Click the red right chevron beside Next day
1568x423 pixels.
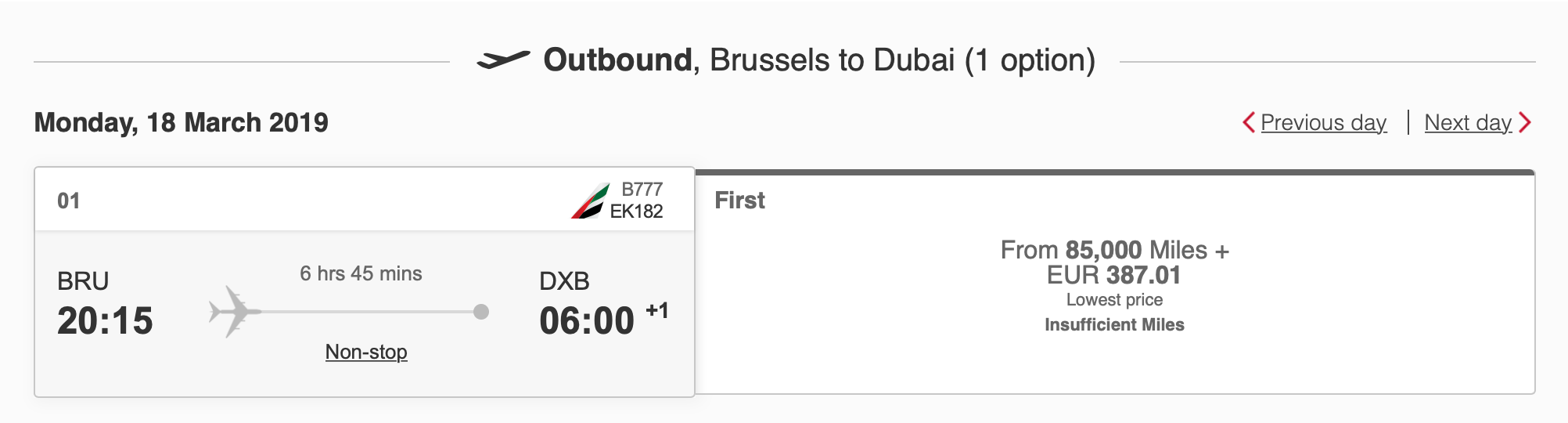(1525, 123)
